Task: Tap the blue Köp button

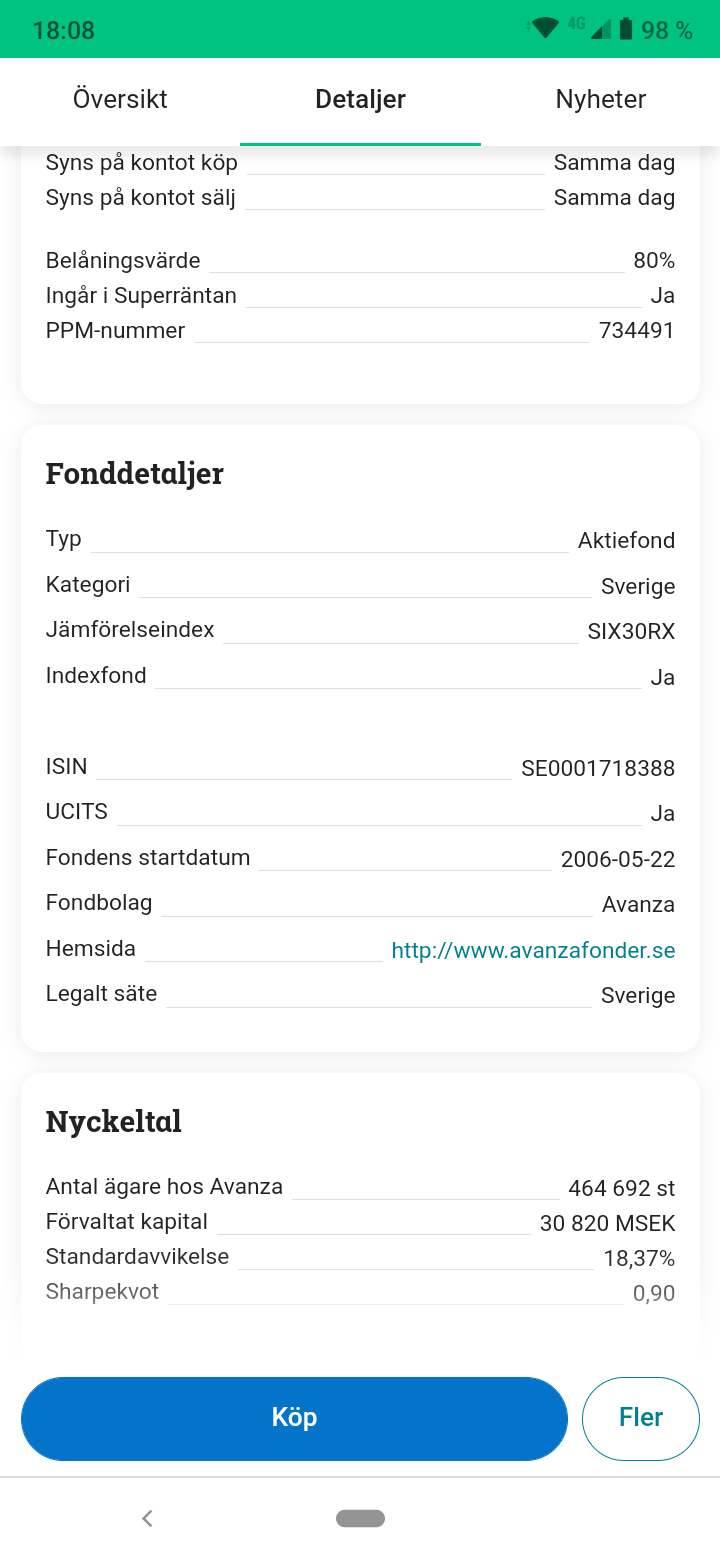Action: pos(294,1418)
